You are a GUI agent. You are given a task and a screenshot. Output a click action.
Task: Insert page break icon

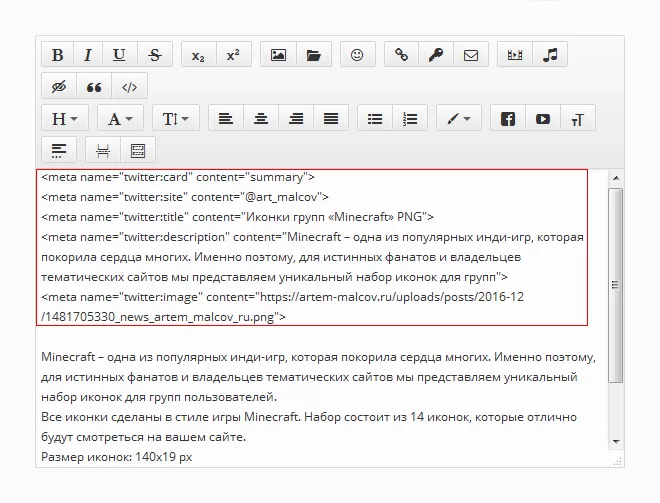(103, 150)
